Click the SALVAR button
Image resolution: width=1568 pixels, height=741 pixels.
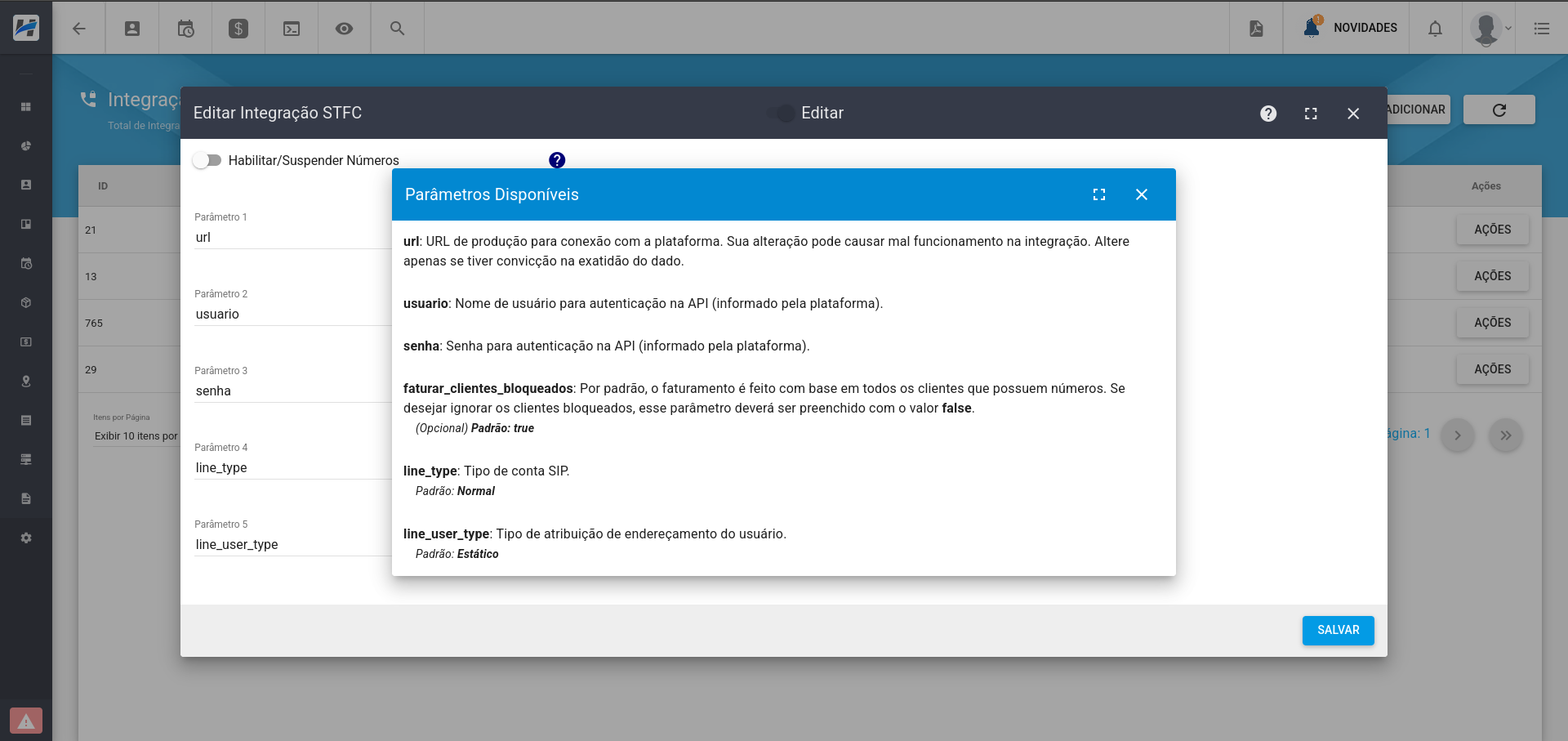pyautogui.click(x=1338, y=630)
